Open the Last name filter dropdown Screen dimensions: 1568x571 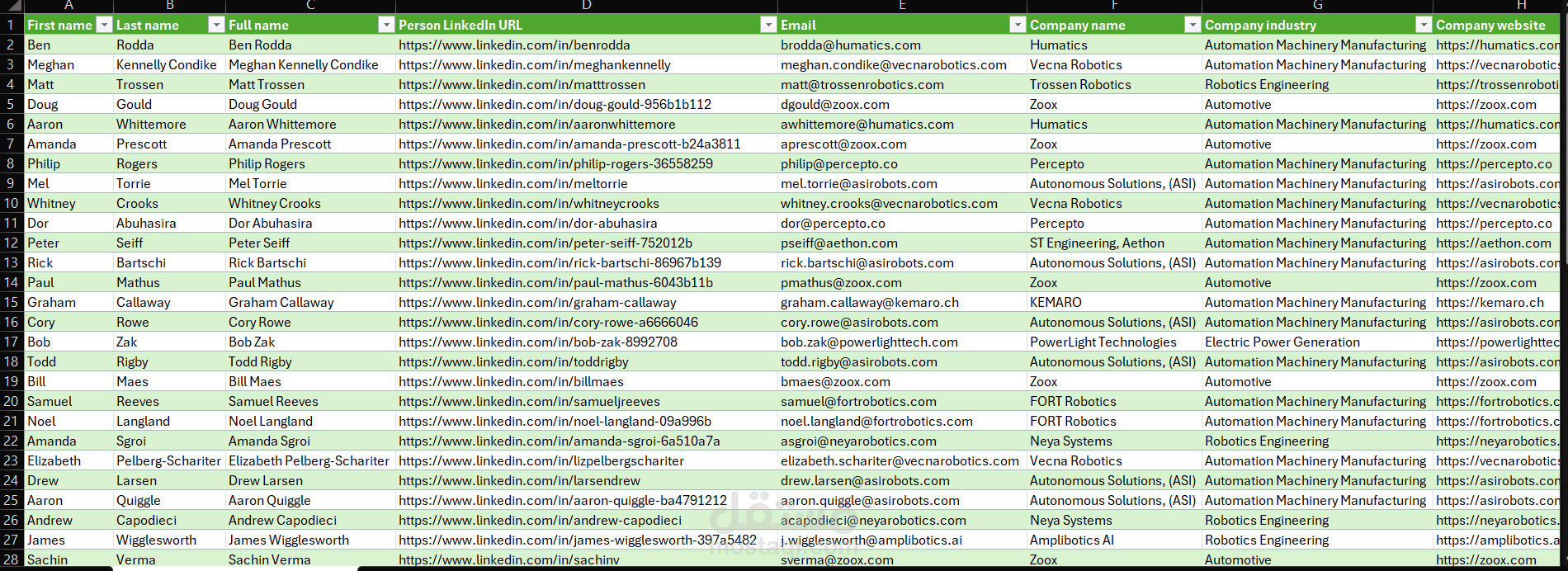(x=216, y=25)
